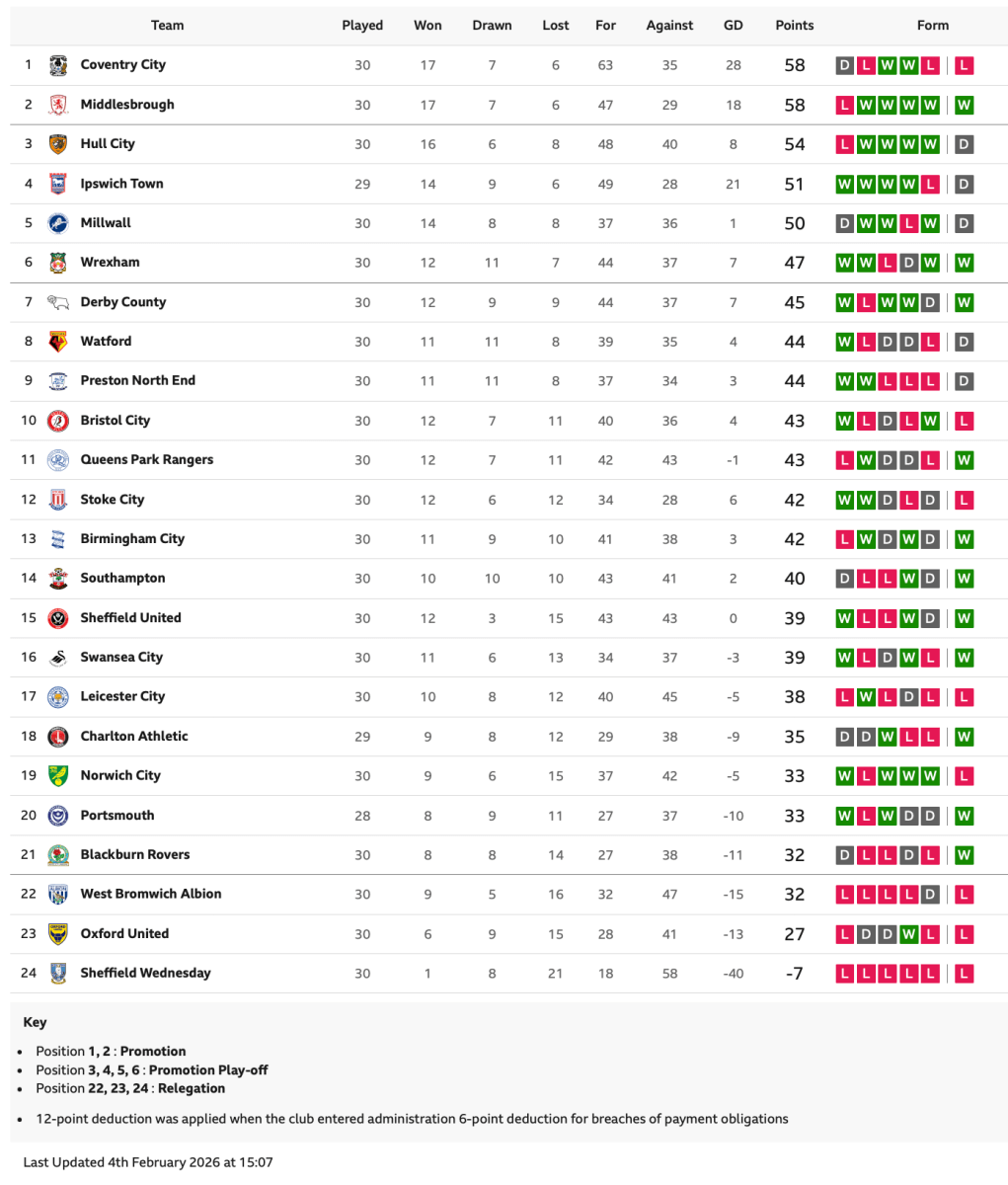Click the Hull City crest icon

58,144
